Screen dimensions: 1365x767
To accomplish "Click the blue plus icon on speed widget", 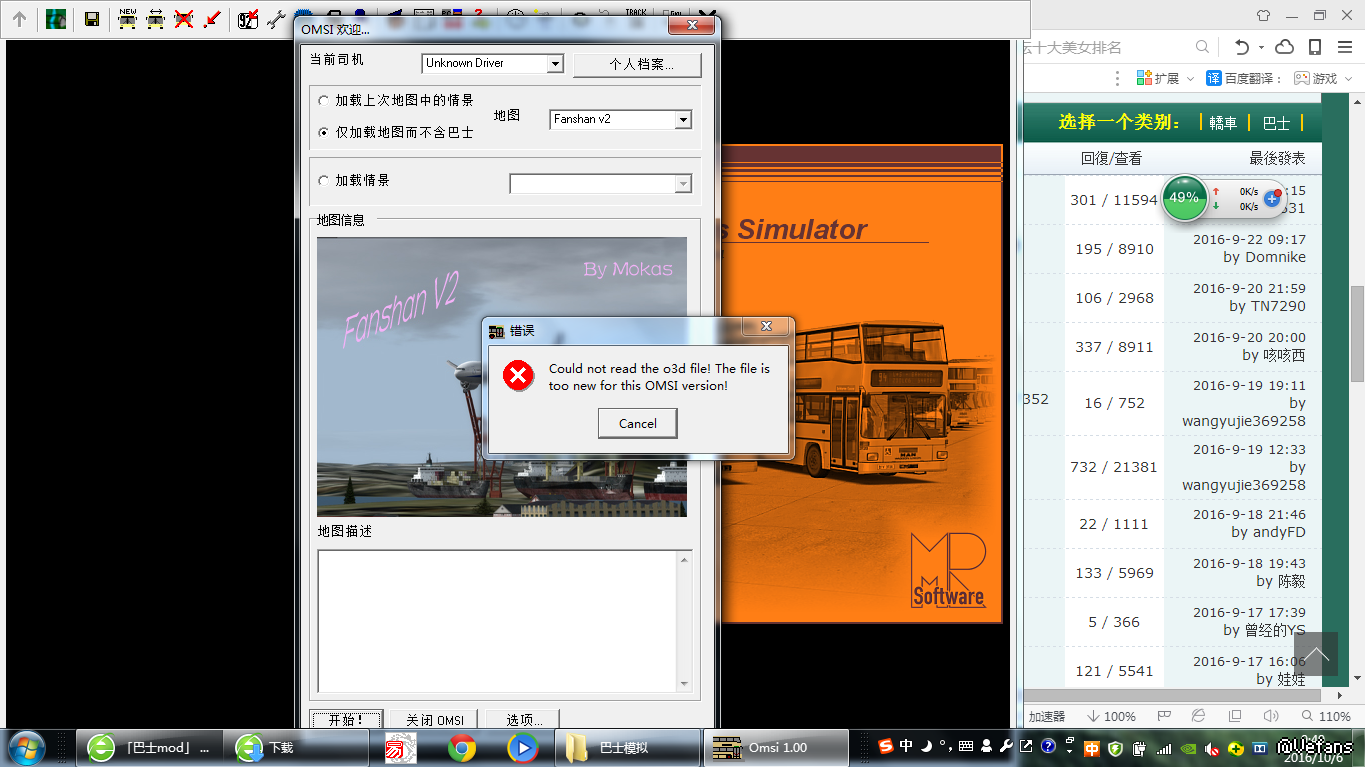I will coord(1272,199).
